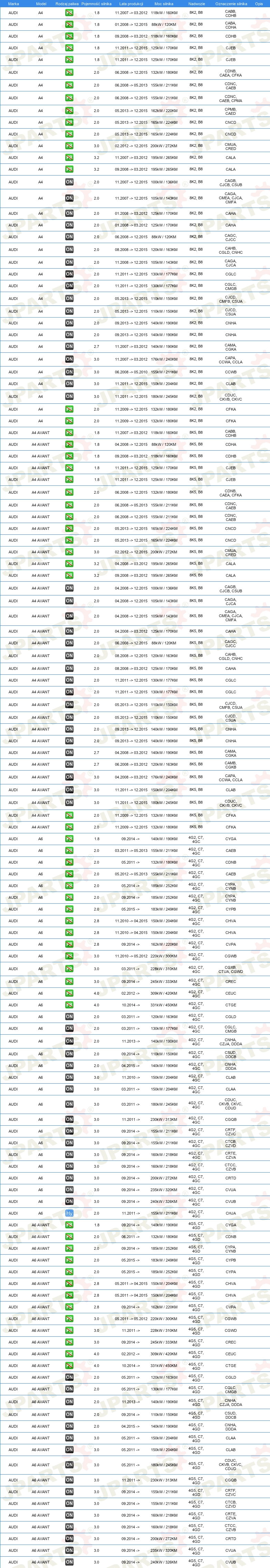The height and width of the screenshot is (1568, 270).
Task: Click ON icon in 4G2 row CGLD
Action: point(69,1016)
